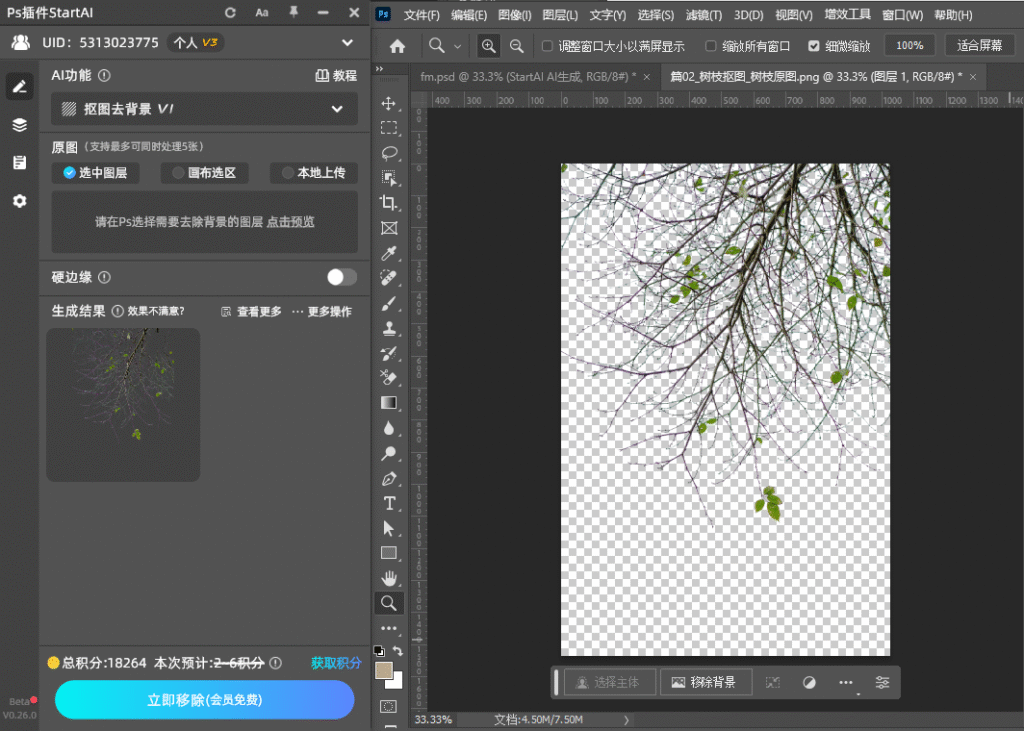Select the 选中图层 radio option
This screenshot has height=731, width=1024.
click(x=95, y=173)
